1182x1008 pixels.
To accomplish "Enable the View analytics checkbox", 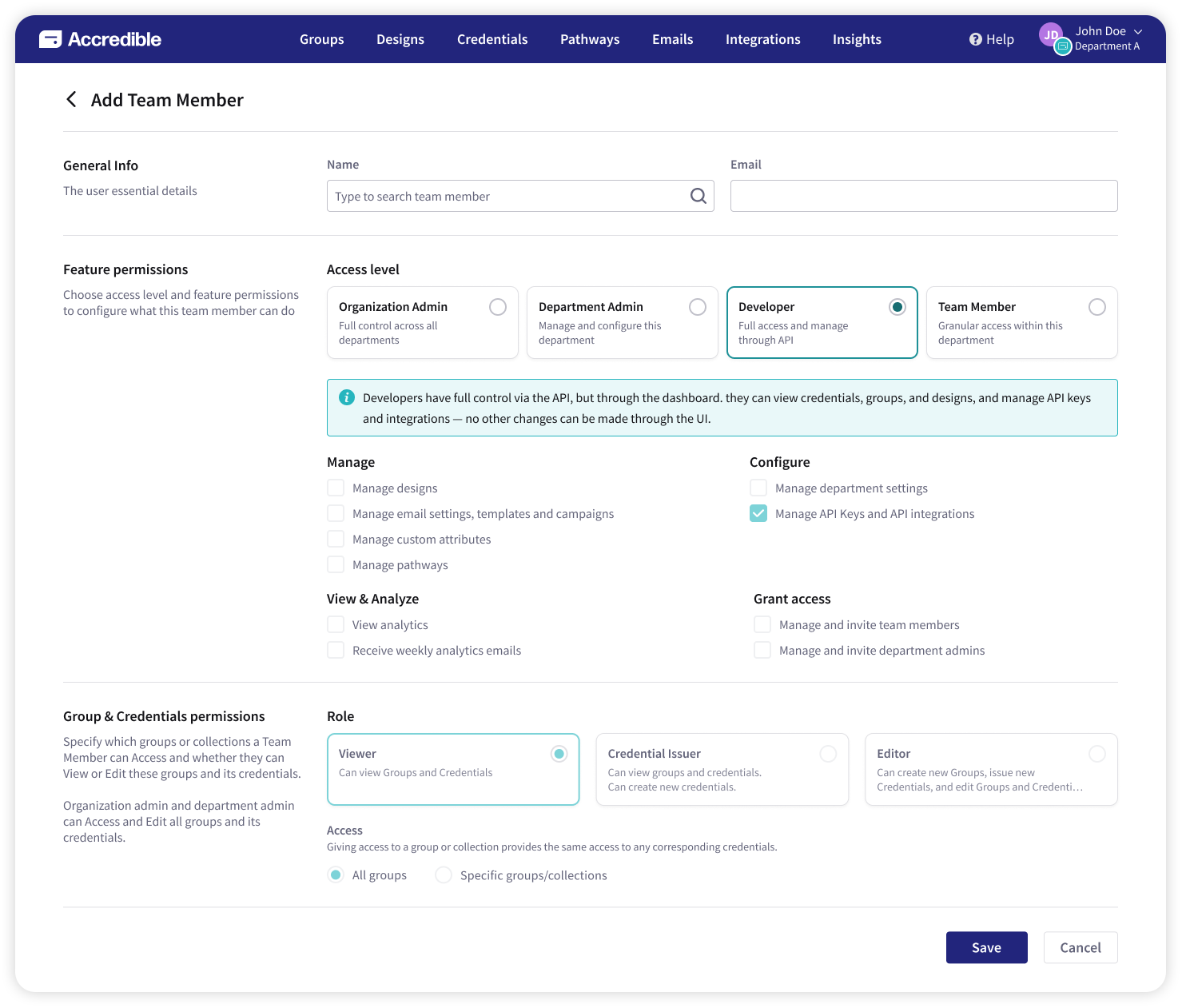I will pyautogui.click(x=336, y=624).
